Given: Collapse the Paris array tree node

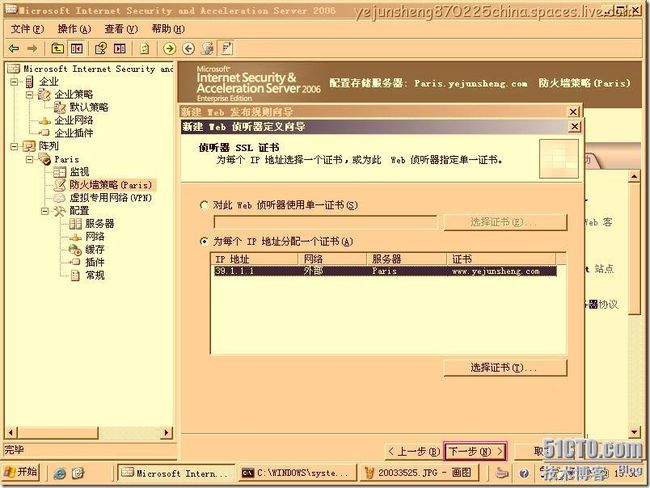Looking at the screenshot, I should tap(30, 159).
